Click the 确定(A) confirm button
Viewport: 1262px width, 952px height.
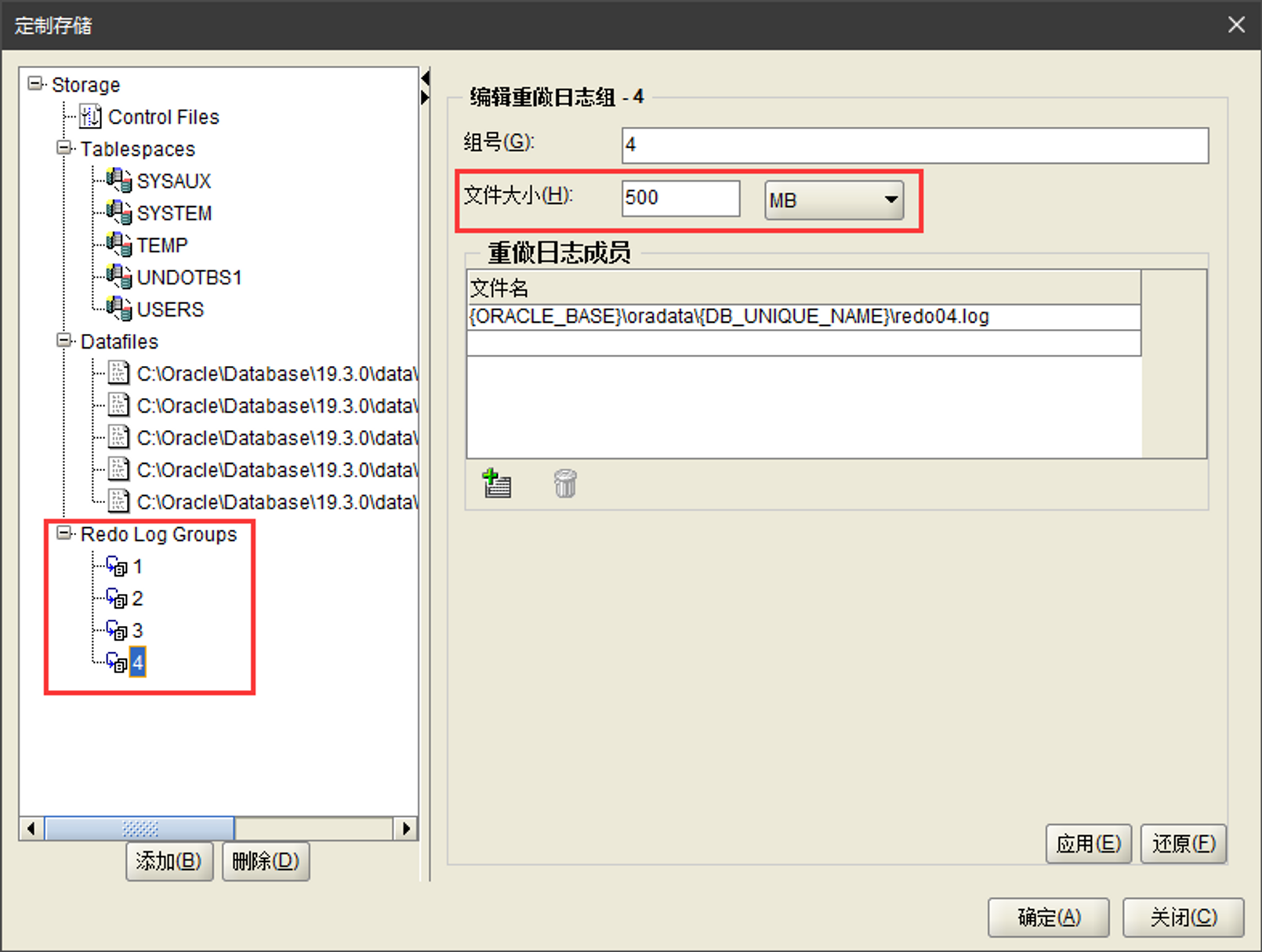coord(1048,917)
